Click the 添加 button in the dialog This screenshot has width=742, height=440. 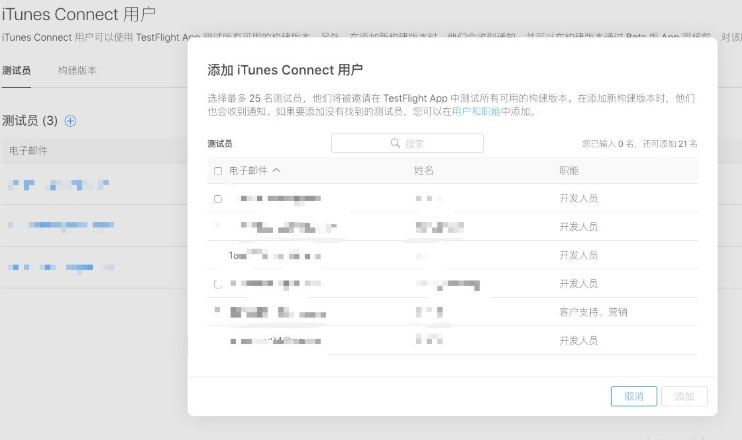coord(684,396)
